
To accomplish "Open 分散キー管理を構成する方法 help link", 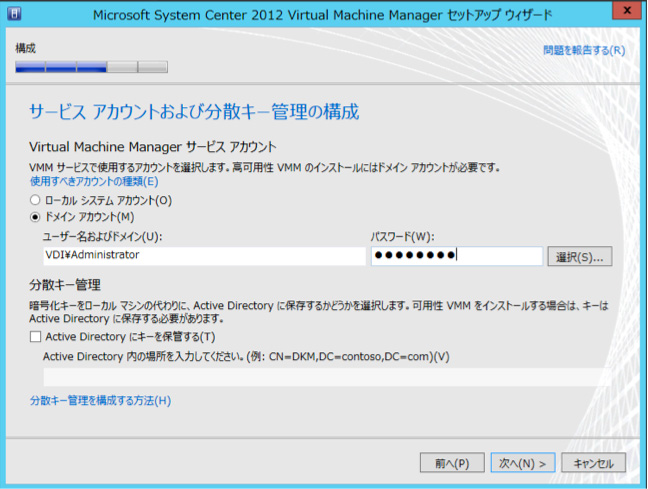I will coord(100,401).
